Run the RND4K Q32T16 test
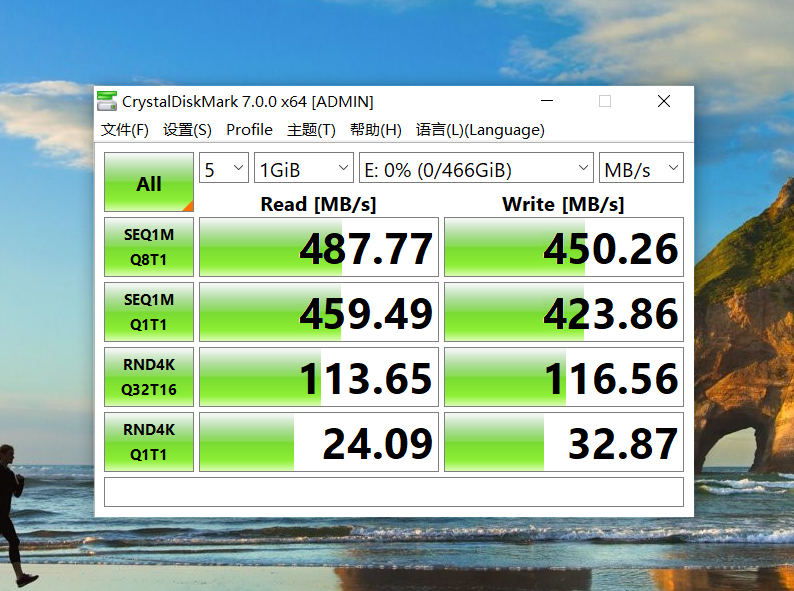 coord(149,377)
